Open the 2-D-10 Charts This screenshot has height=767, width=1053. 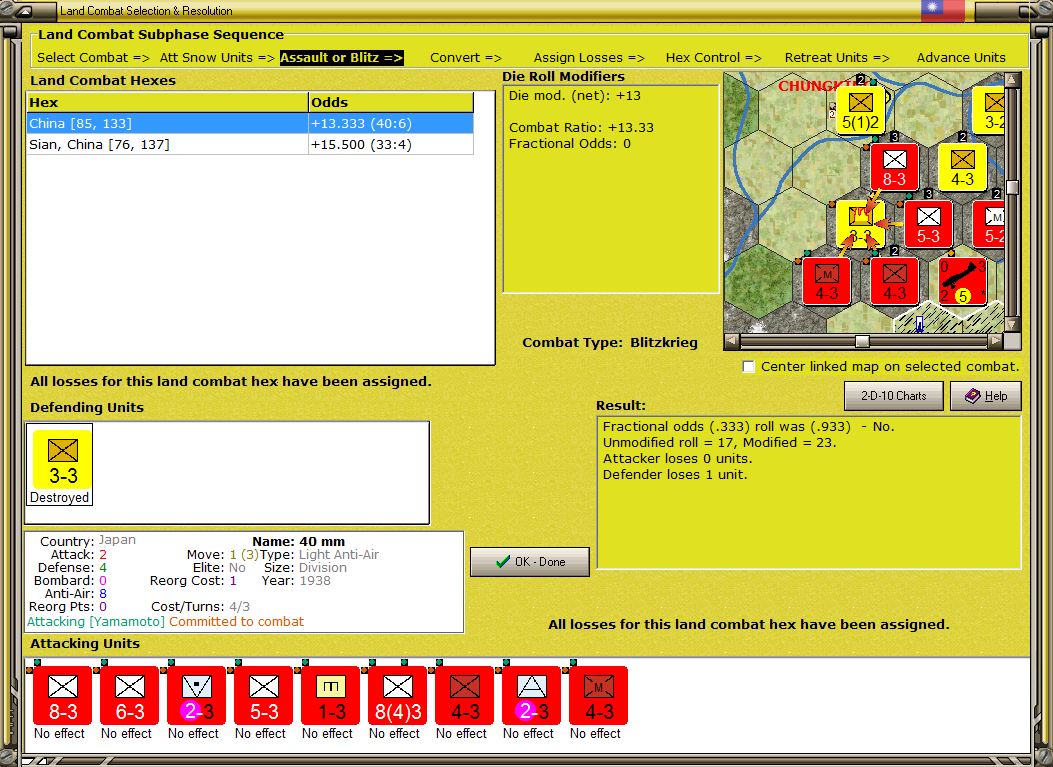coord(893,396)
